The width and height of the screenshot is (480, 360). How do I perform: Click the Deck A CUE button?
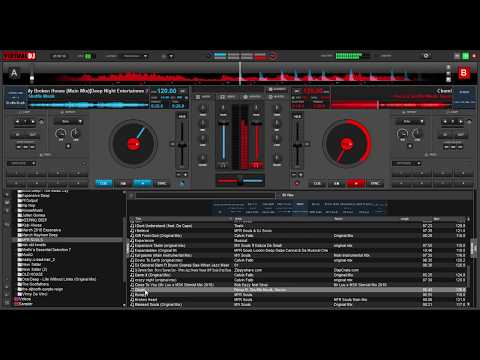pos(104,183)
